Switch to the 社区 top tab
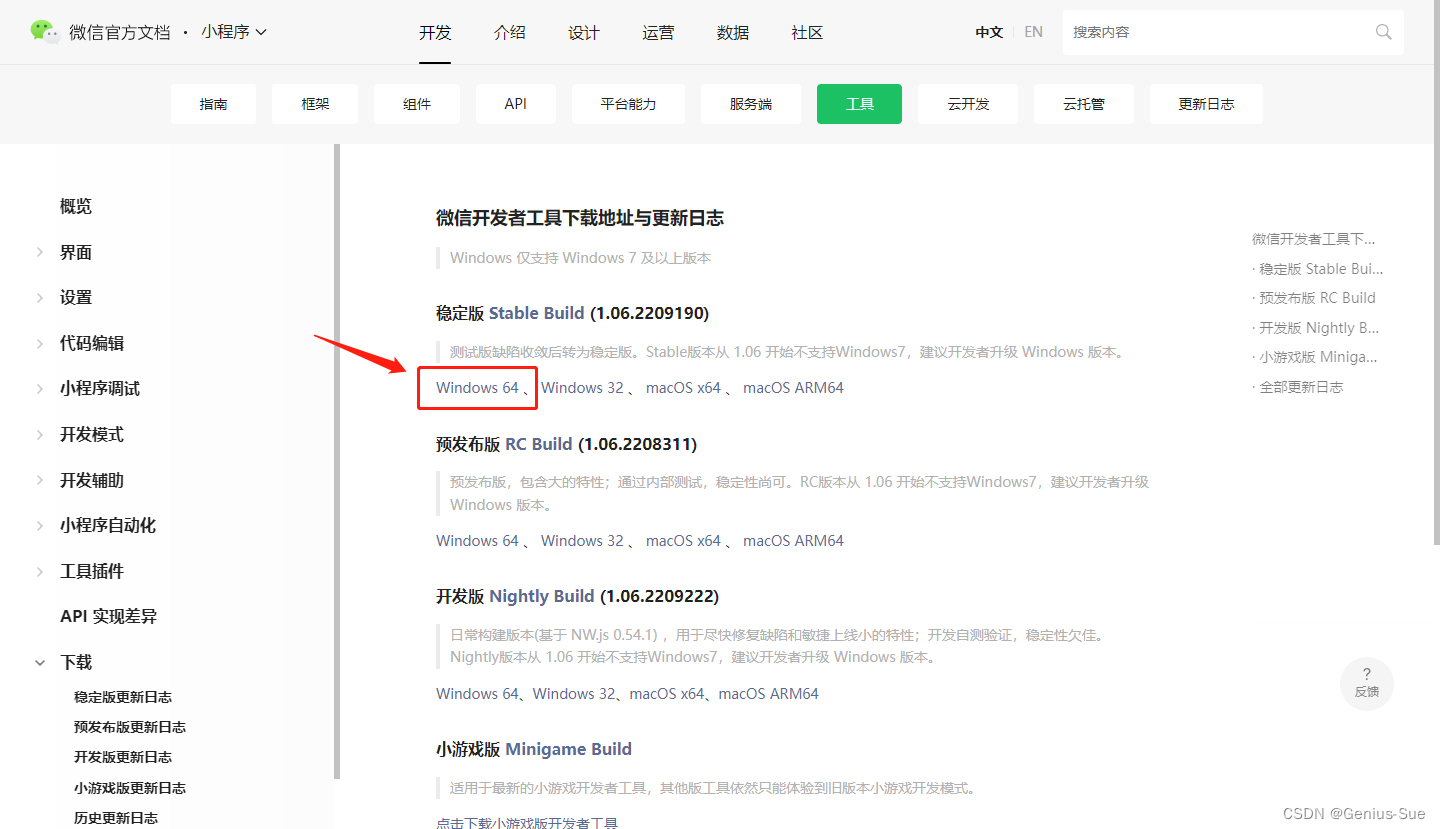Viewport: 1440px width, 829px height. (807, 32)
